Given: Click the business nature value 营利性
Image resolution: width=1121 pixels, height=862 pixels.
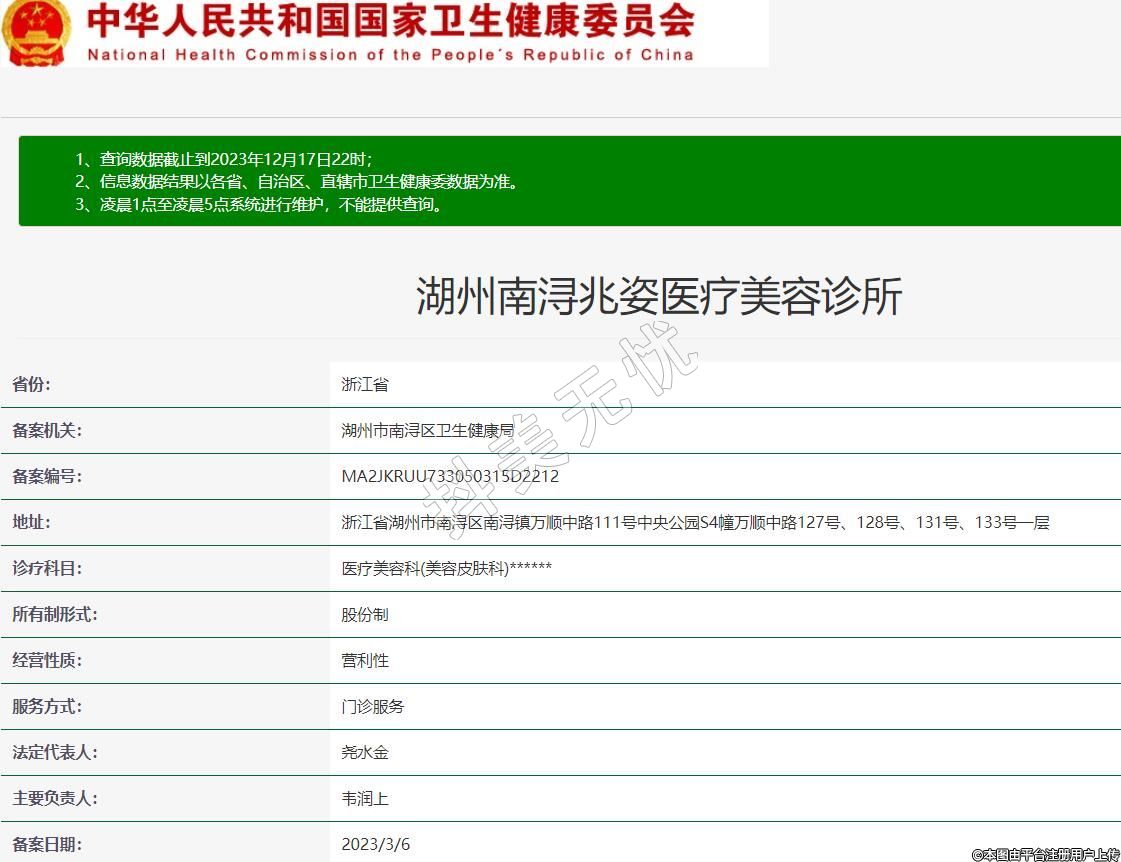Looking at the screenshot, I should [364, 660].
